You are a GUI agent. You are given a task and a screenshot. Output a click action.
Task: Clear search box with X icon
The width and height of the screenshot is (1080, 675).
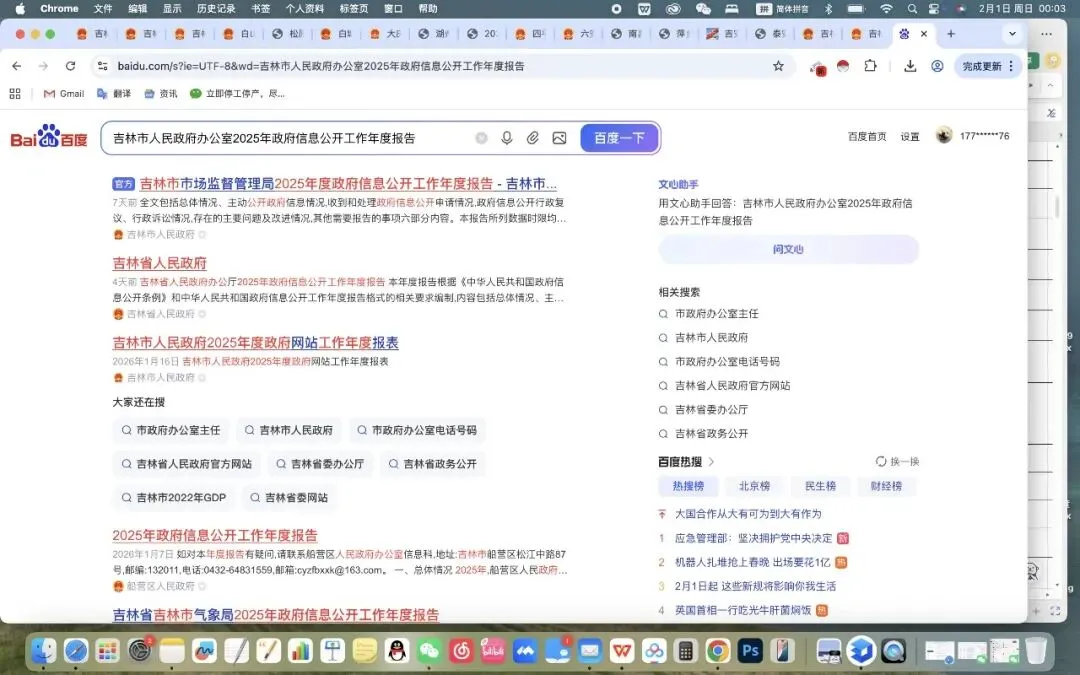pyautogui.click(x=481, y=138)
